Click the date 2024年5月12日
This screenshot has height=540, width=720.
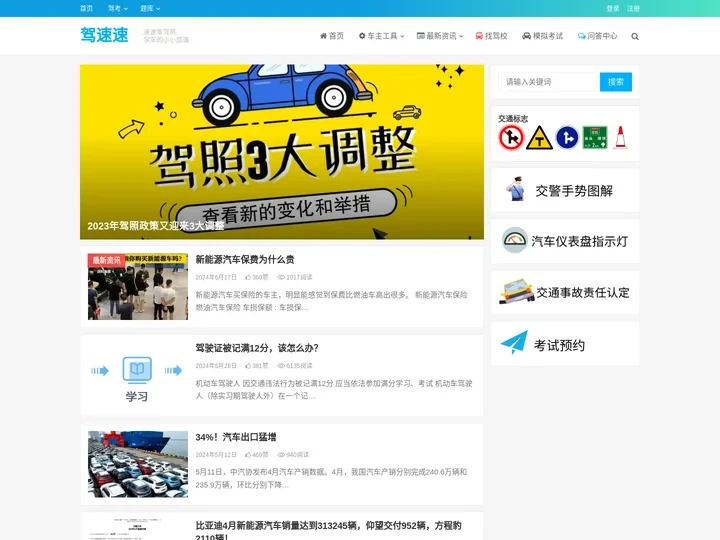tap(216, 455)
